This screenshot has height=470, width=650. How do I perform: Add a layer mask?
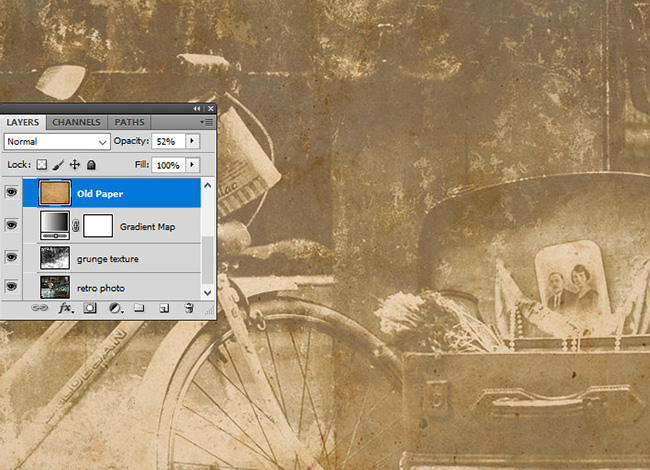pyautogui.click(x=90, y=309)
